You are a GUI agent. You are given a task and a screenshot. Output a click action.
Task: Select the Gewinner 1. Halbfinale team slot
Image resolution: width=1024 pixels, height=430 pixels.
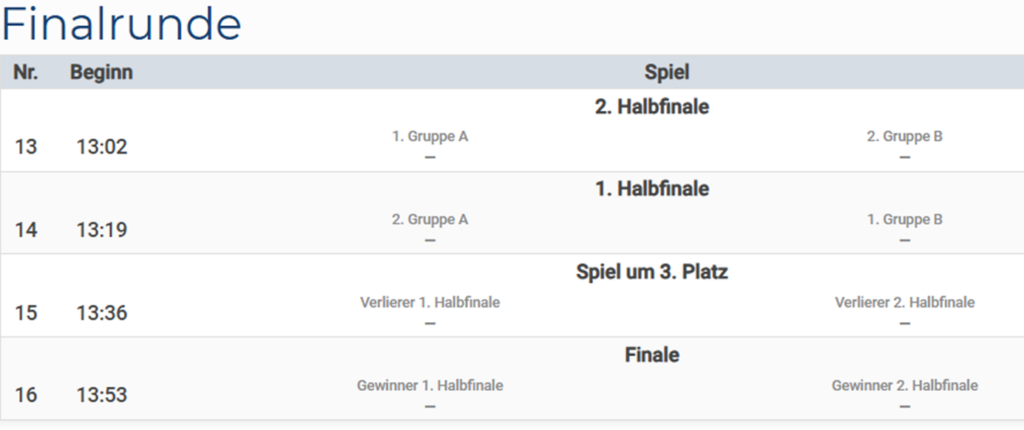430,385
